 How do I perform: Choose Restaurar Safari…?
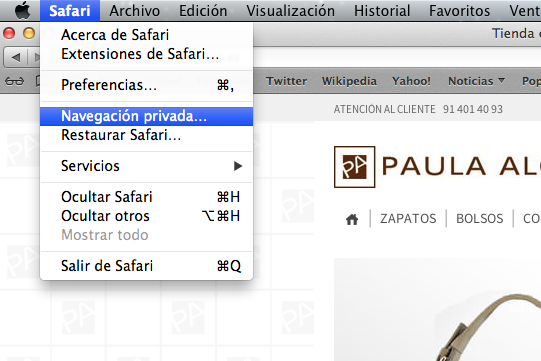click(x=147, y=135)
